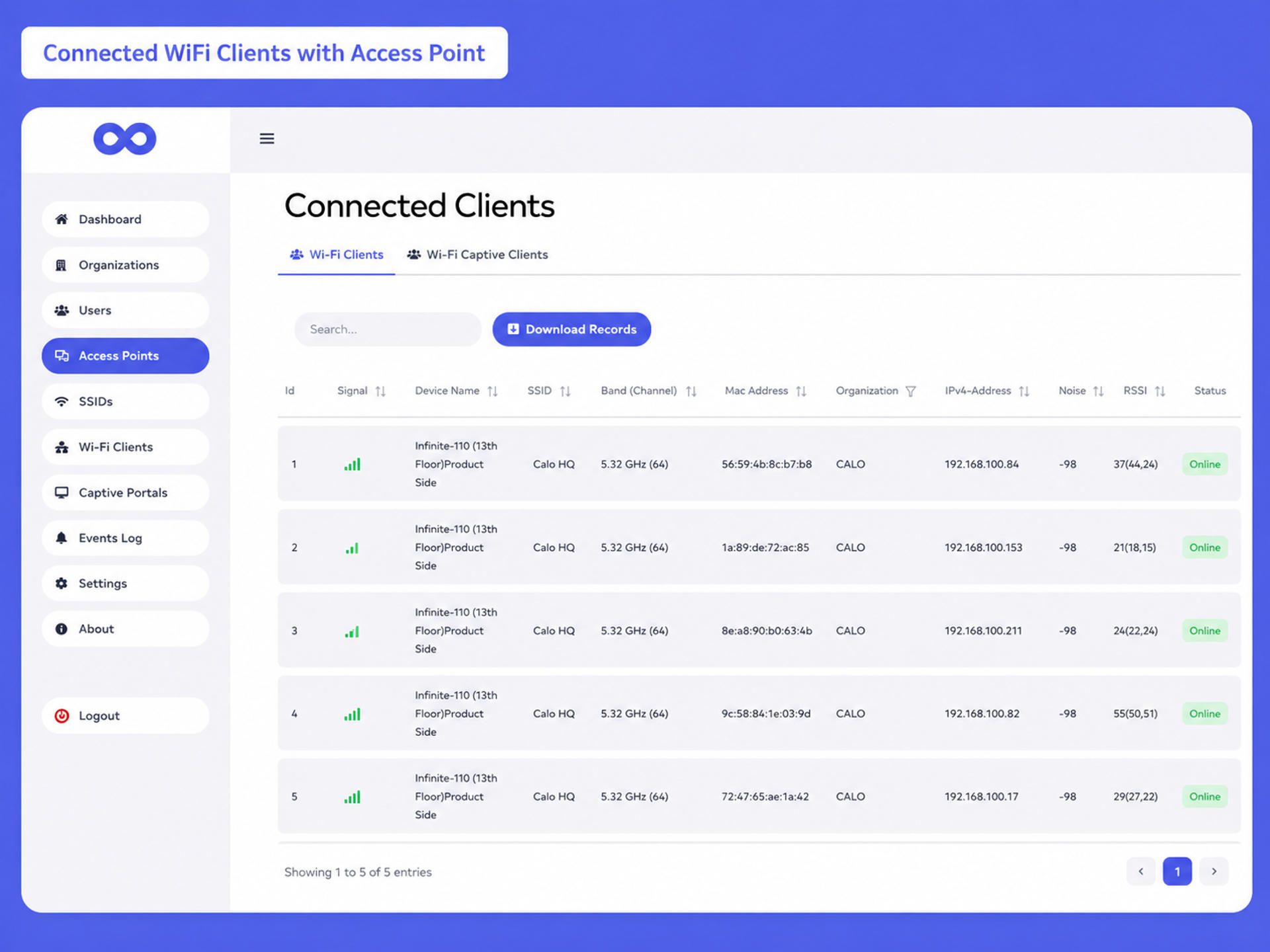This screenshot has height=952, width=1270.
Task: Click signal bars icon in row 2
Action: pos(352,548)
